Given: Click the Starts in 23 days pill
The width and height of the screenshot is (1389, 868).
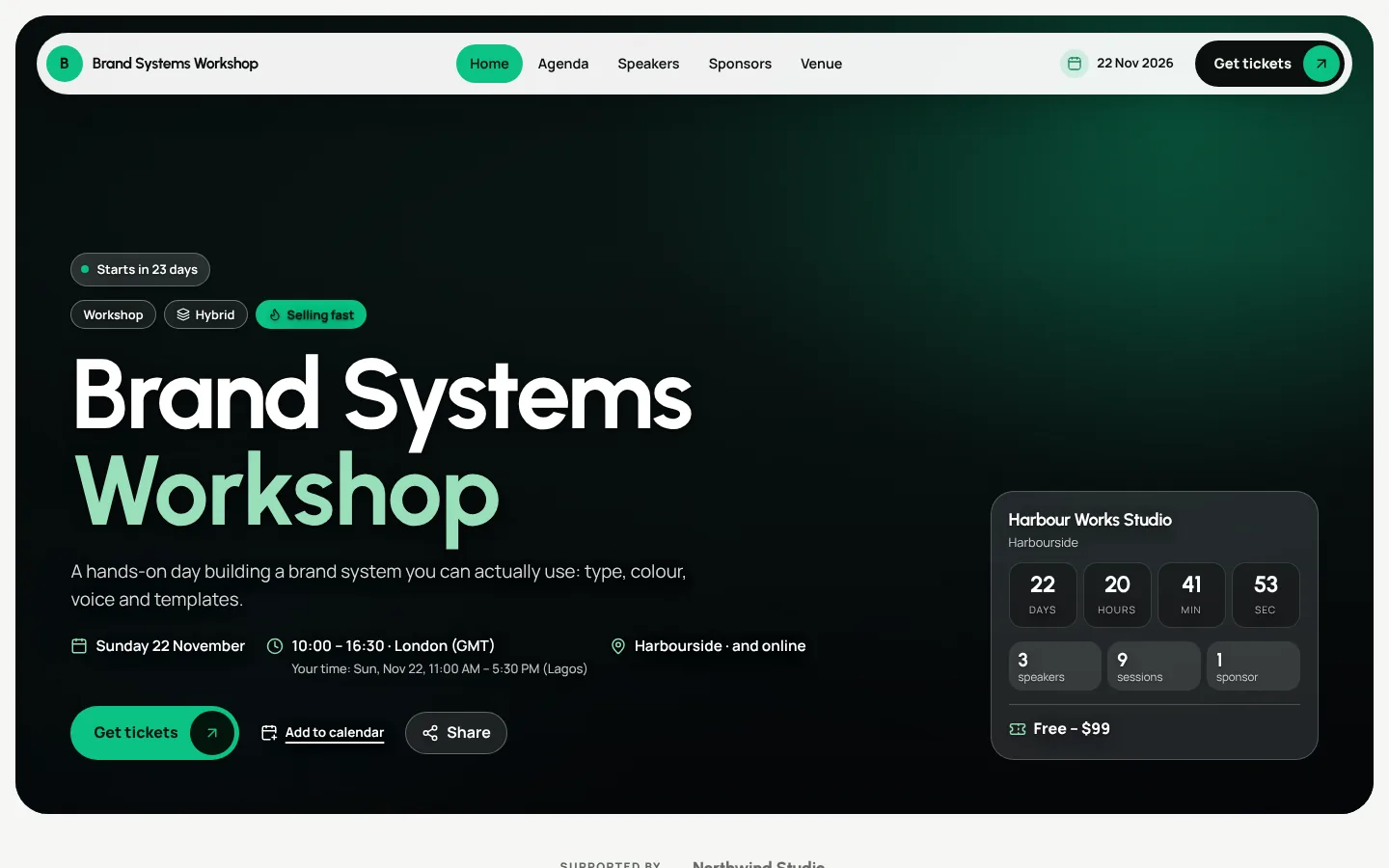Looking at the screenshot, I should (x=140, y=269).
